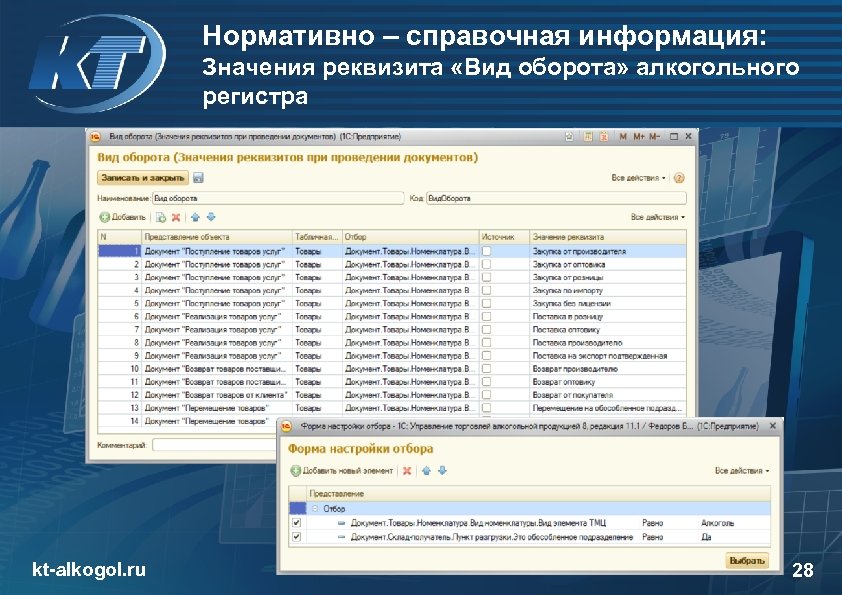Toggle Источник checkbox for Поставка оптовику
Image resolution: width=842 pixels, height=595 pixels.
486,329
